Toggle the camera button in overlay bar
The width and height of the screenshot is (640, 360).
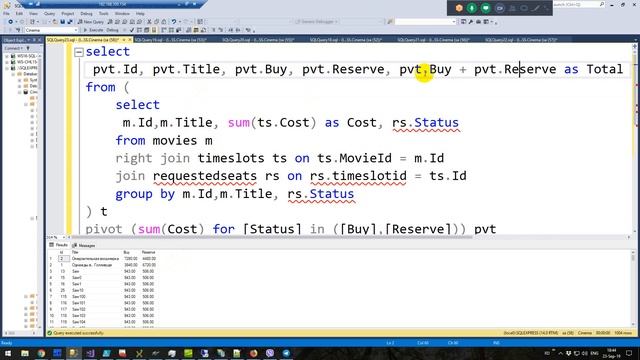pos(500,8)
